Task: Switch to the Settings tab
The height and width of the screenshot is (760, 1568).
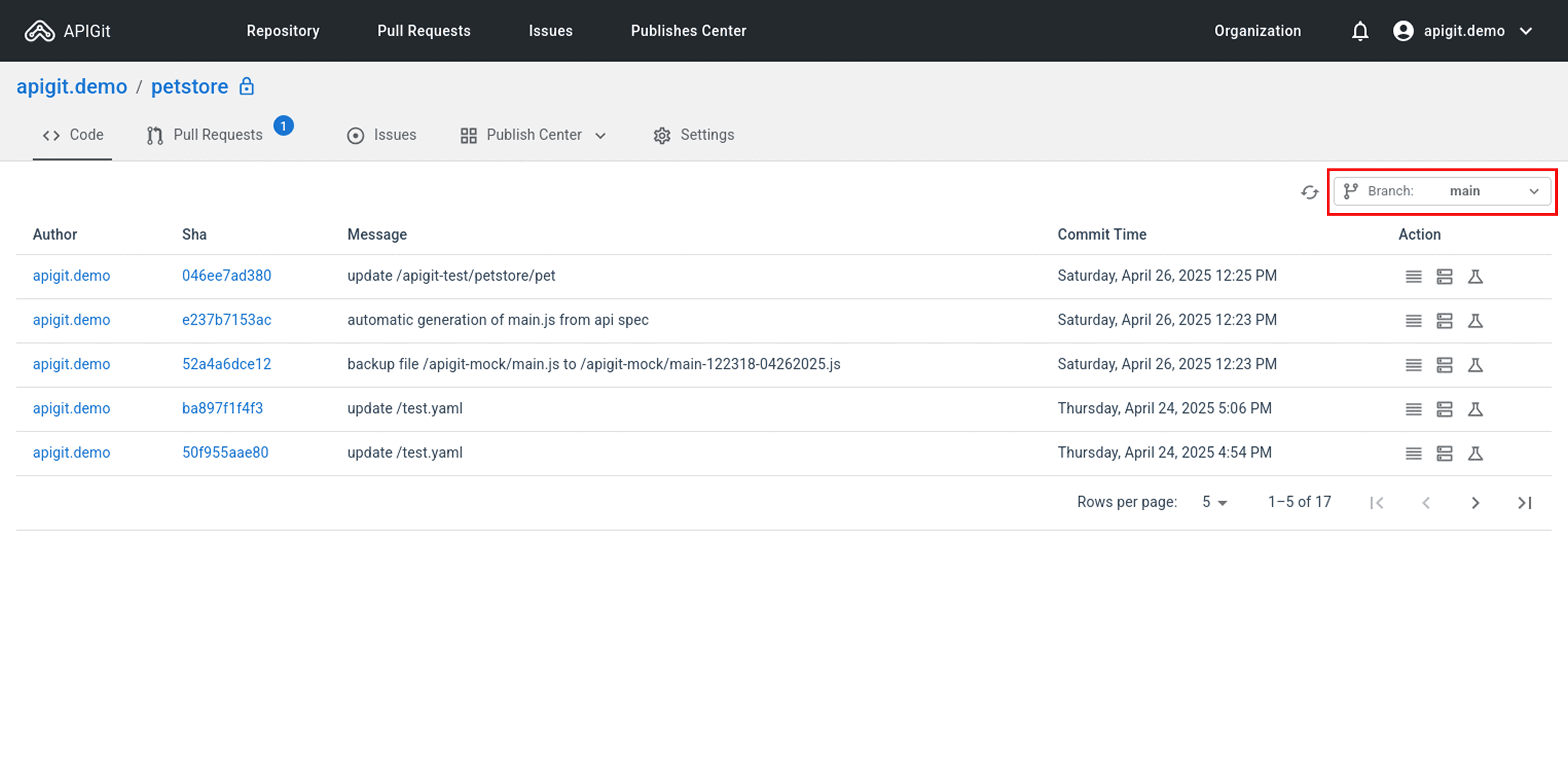Action: [x=693, y=135]
